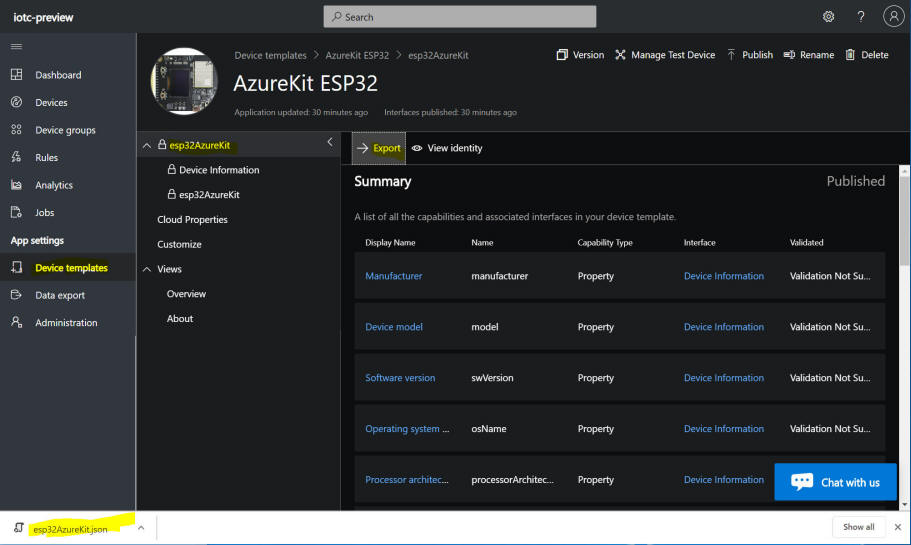Image resolution: width=911 pixels, height=545 pixels.
Task: Open Device Information link in swVersion row
Action: (x=724, y=378)
